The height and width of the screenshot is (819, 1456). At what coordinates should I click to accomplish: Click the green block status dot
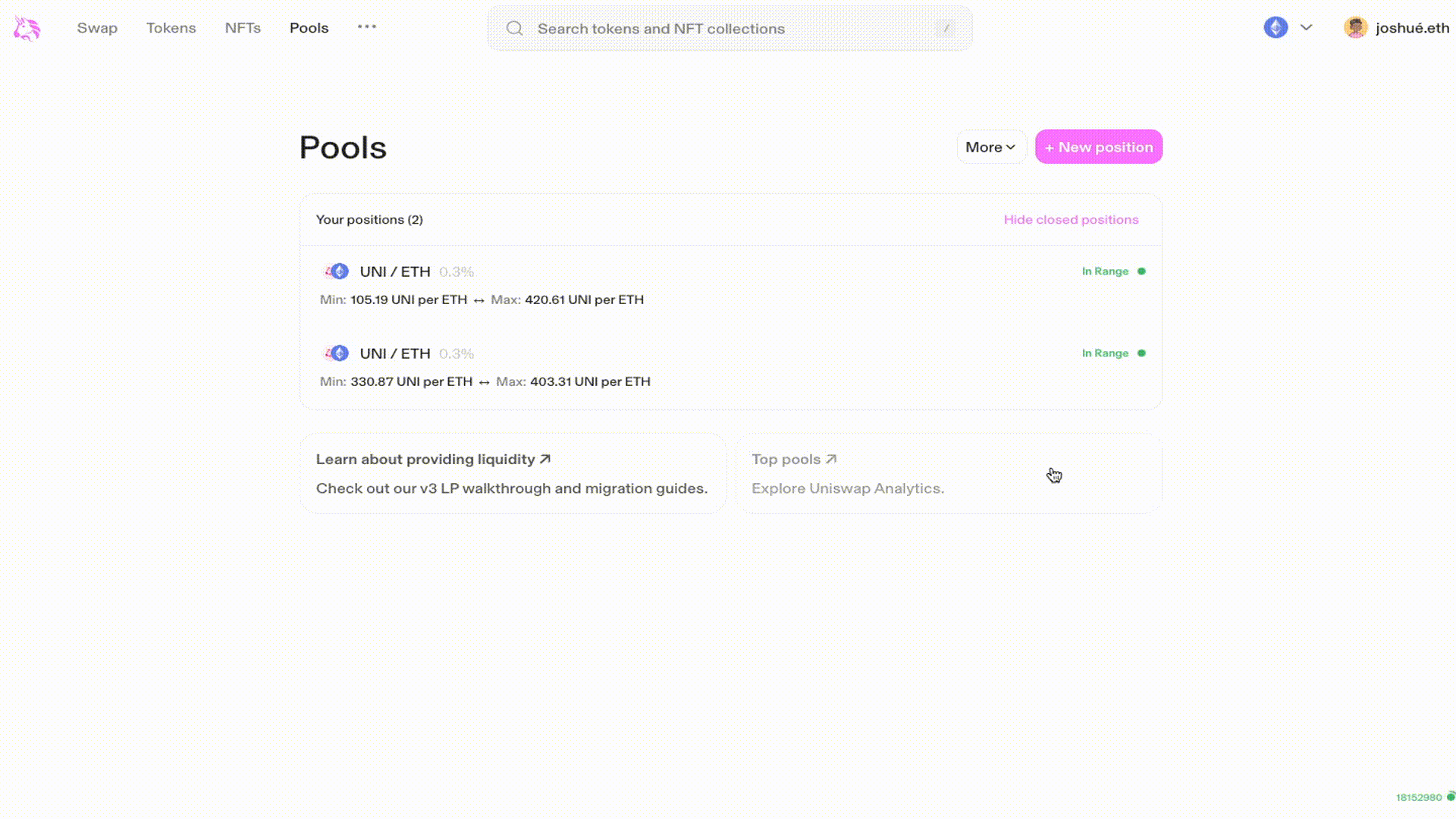[x=1451, y=797]
